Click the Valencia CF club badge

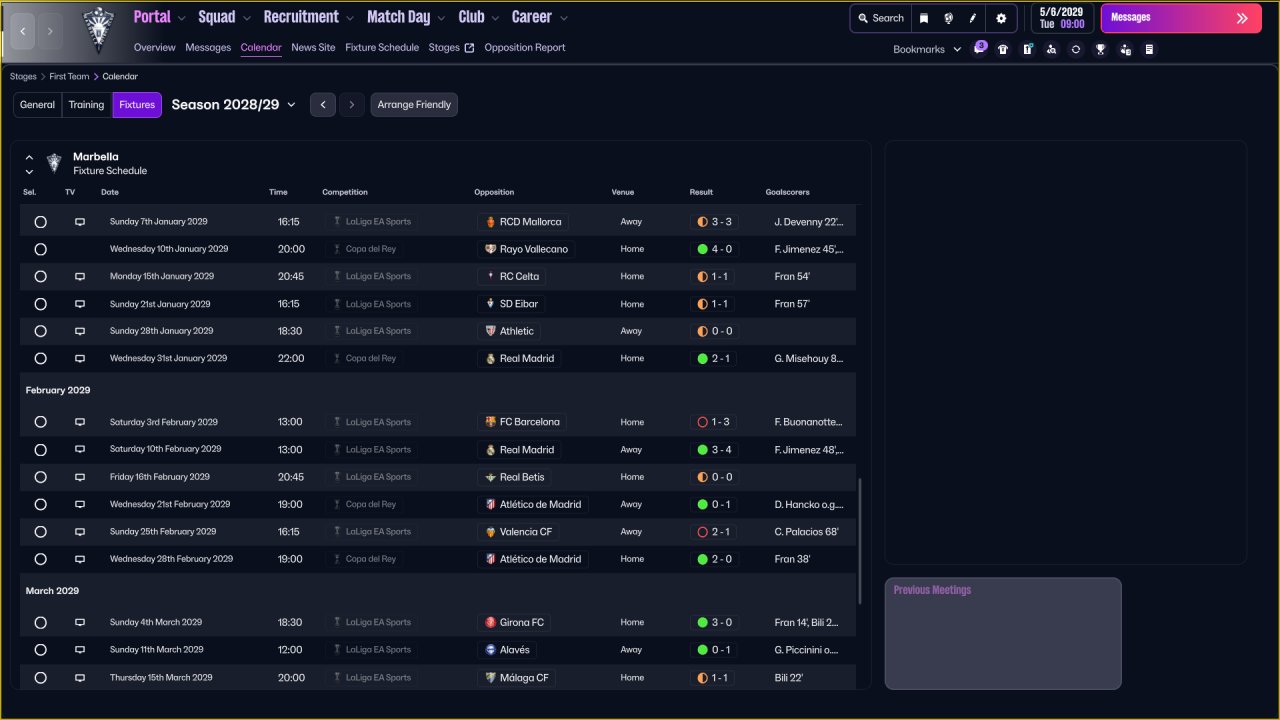pos(490,532)
